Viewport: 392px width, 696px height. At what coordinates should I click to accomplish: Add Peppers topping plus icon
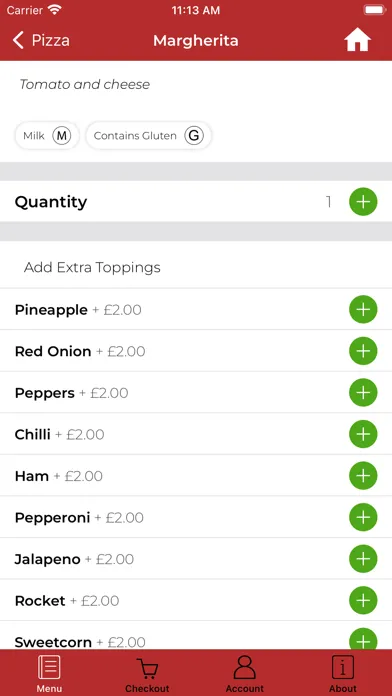pyautogui.click(x=363, y=392)
